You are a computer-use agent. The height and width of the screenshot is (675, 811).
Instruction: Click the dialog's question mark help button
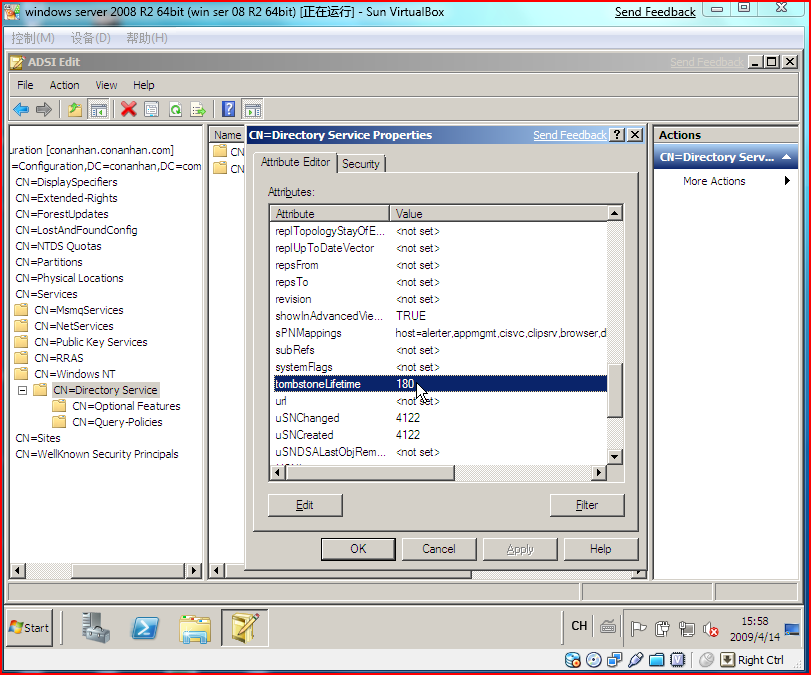click(617, 135)
